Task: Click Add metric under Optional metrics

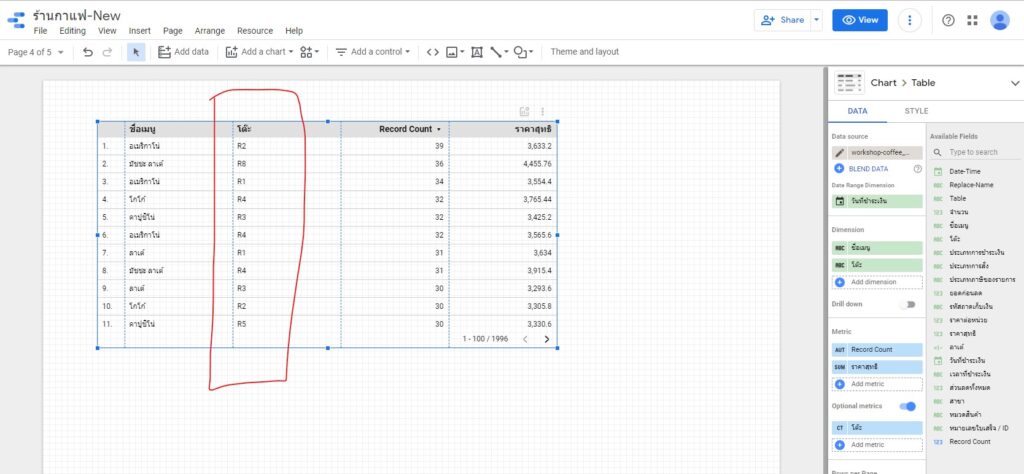Action: pos(877,445)
